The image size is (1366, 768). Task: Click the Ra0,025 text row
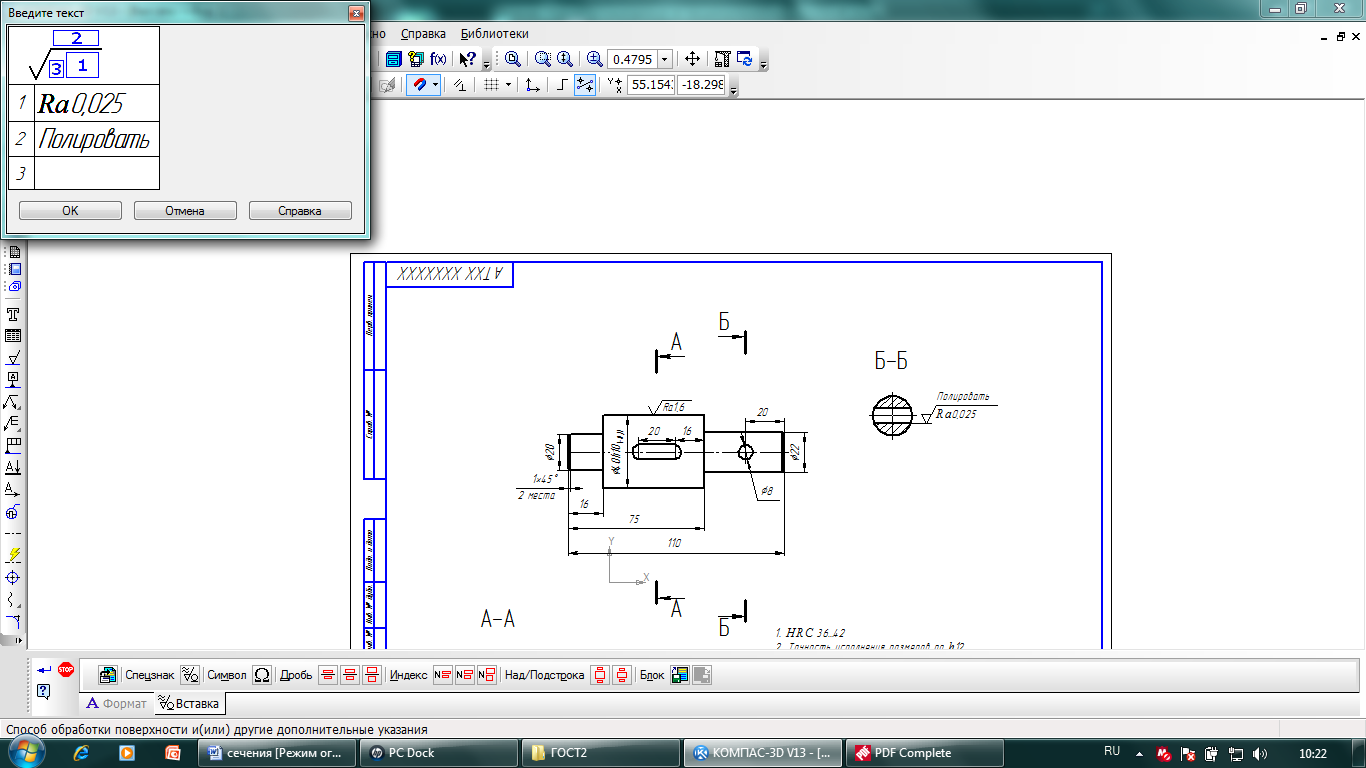[97, 103]
